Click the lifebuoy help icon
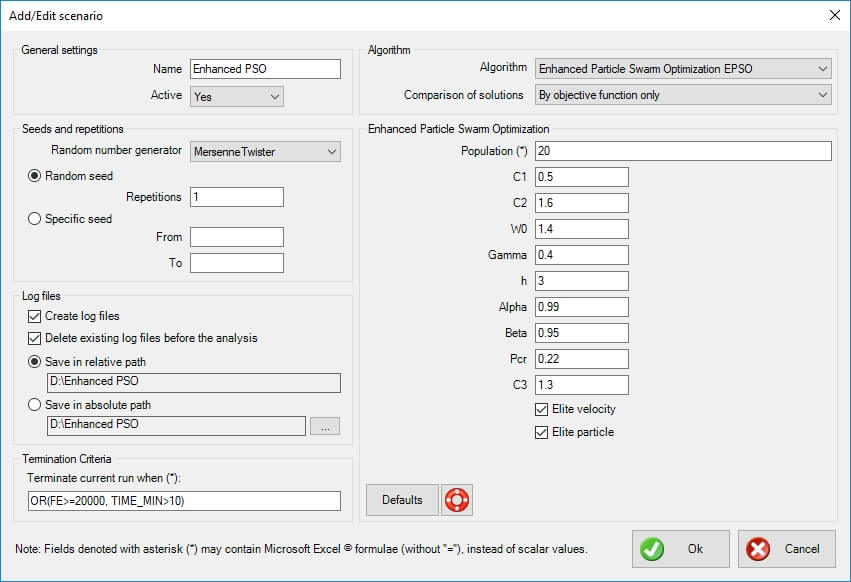Screen dimensions: 851x582 (x=457, y=500)
